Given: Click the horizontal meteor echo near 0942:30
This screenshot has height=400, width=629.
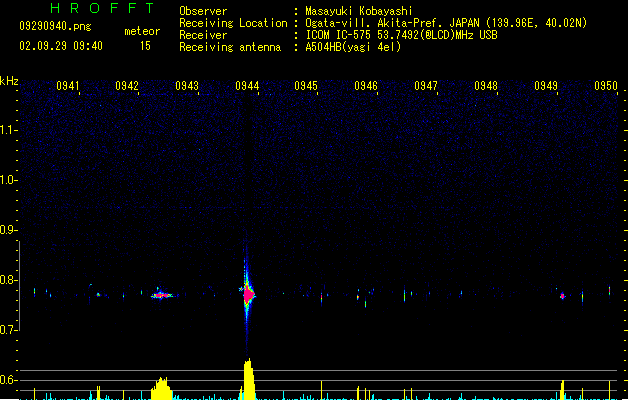Looking at the screenshot, I should coord(162,295).
